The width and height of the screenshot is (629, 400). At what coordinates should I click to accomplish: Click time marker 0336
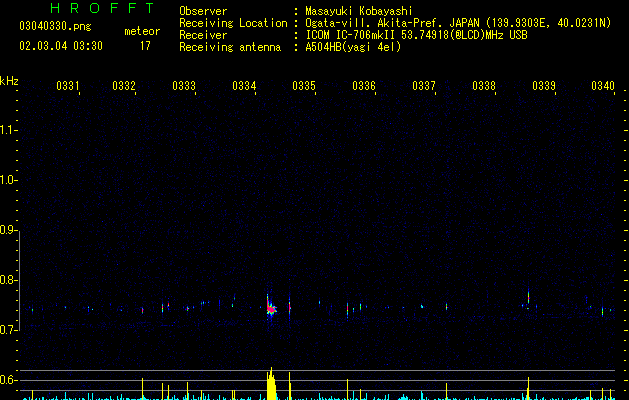tap(364, 85)
